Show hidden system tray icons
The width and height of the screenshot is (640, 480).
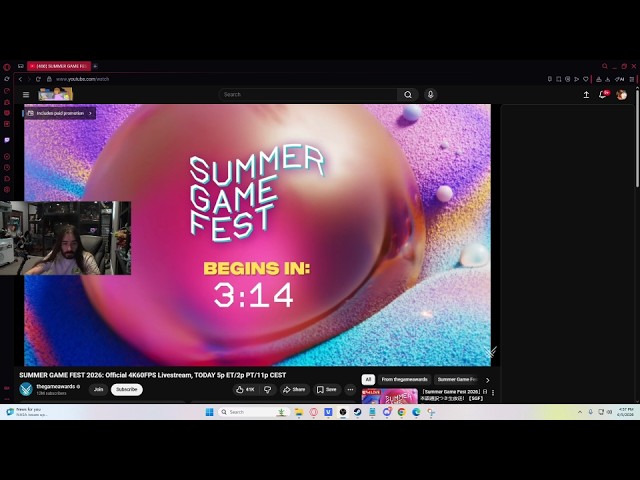[580, 412]
